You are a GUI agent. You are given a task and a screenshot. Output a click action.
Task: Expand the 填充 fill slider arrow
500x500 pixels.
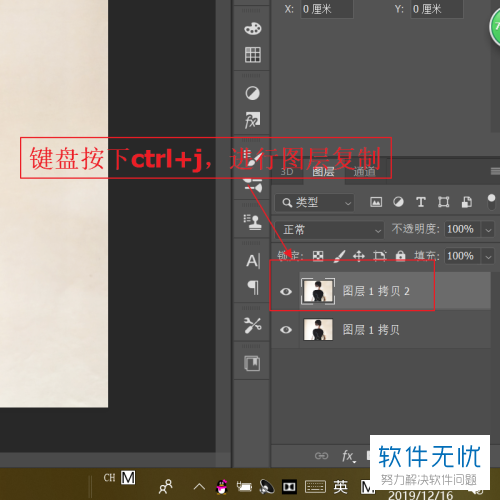pos(488,257)
